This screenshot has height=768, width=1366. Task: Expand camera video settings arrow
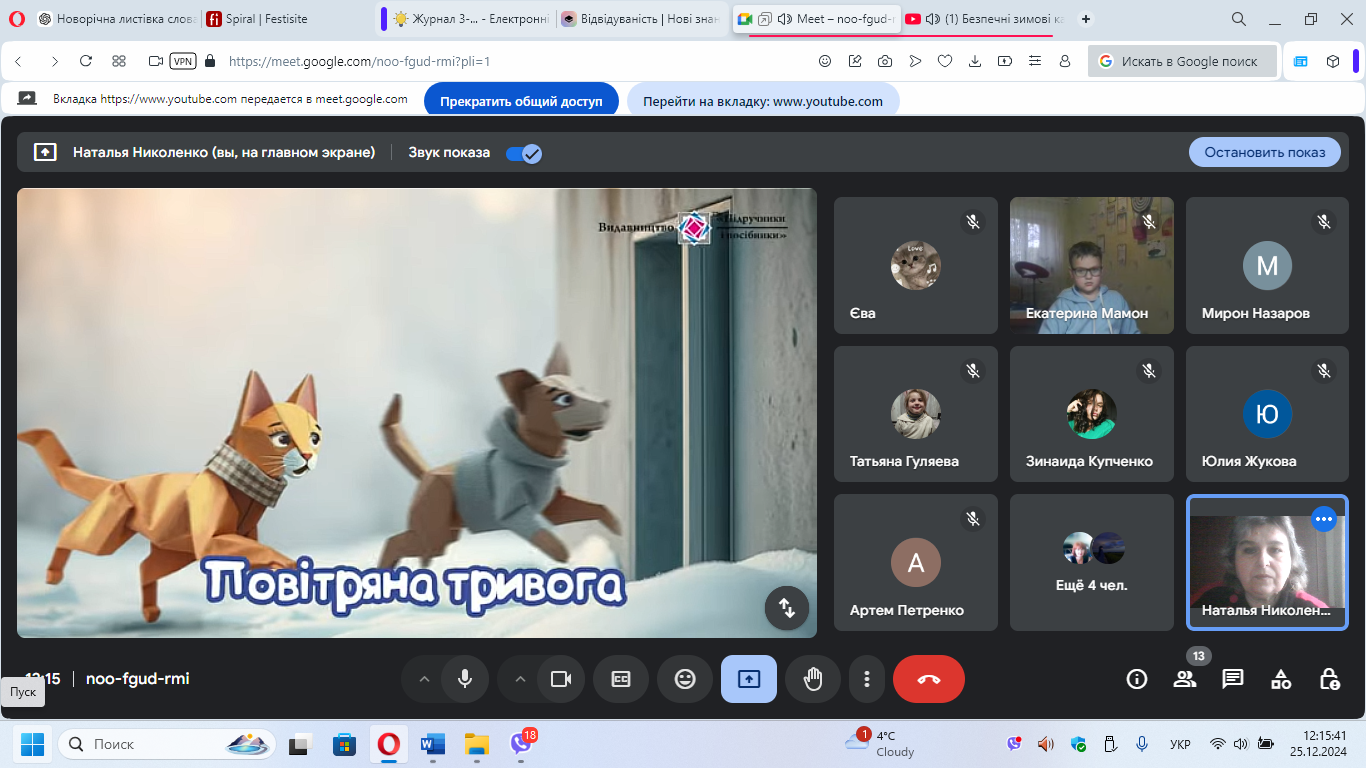pyautogui.click(x=519, y=679)
